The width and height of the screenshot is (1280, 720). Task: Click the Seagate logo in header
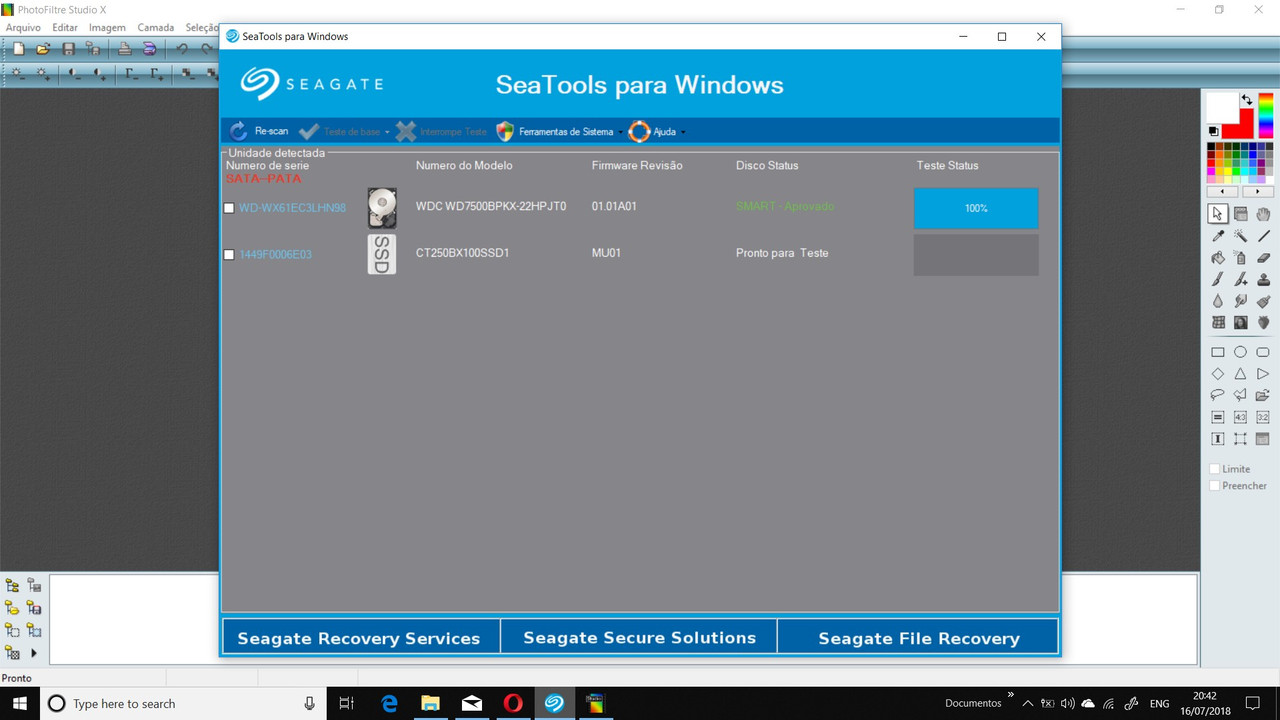[x=312, y=84]
